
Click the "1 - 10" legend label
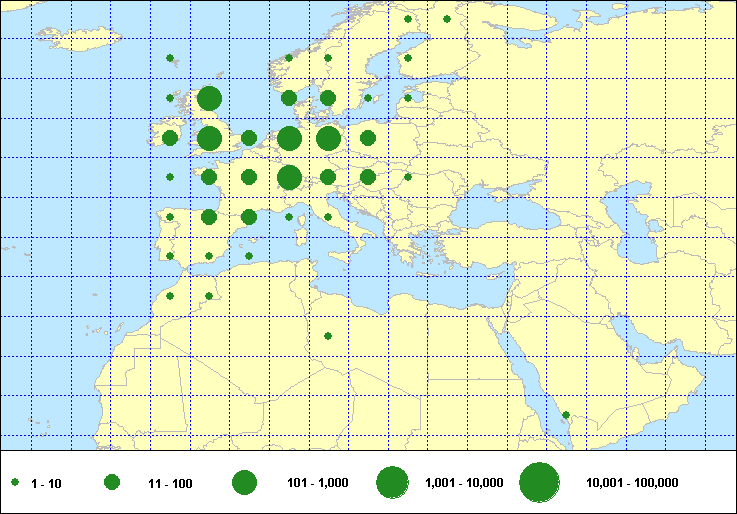pyautogui.click(x=46, y=484)
